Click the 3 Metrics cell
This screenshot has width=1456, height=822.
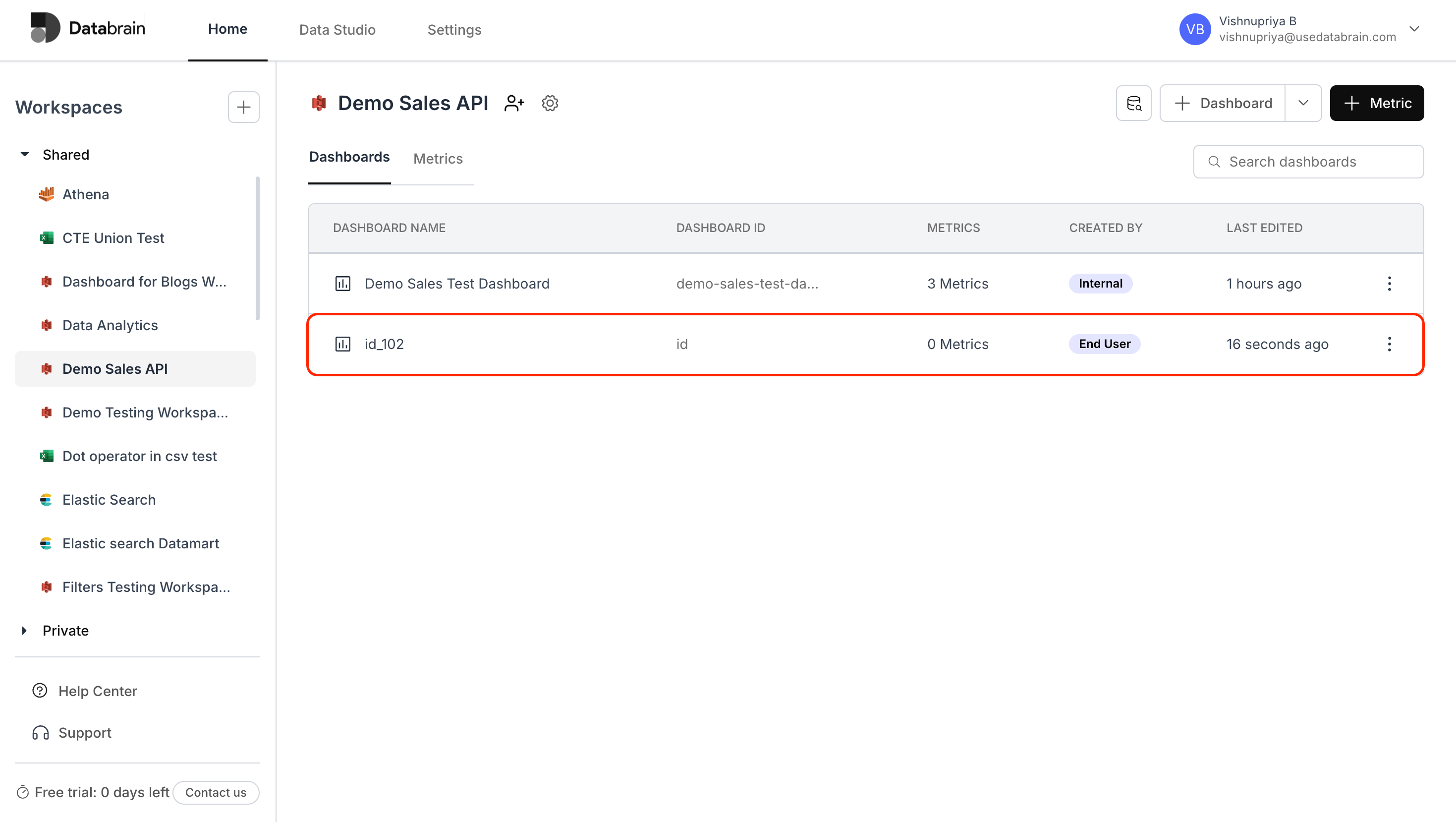[957, 283]
